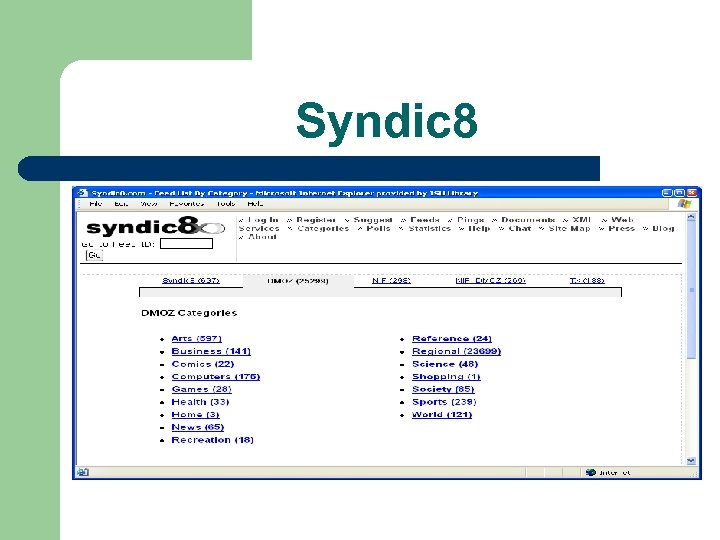Open the Recreation (18) category

[x=213, y=439]
